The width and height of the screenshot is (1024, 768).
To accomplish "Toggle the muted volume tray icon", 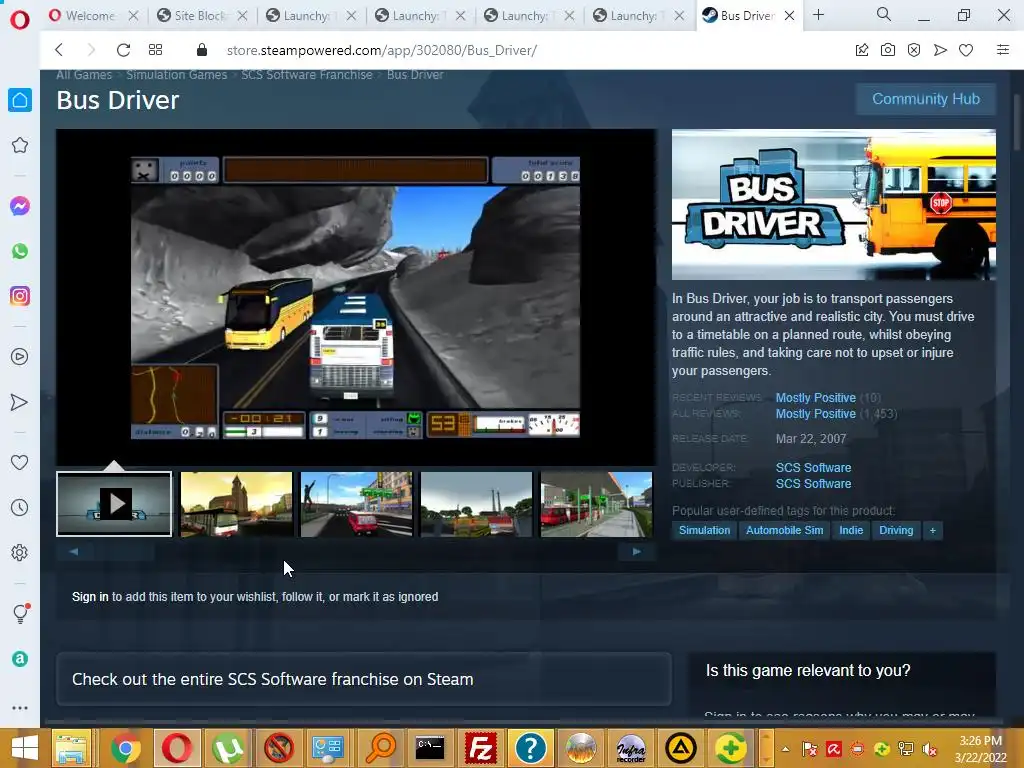I will coord(929,748).
